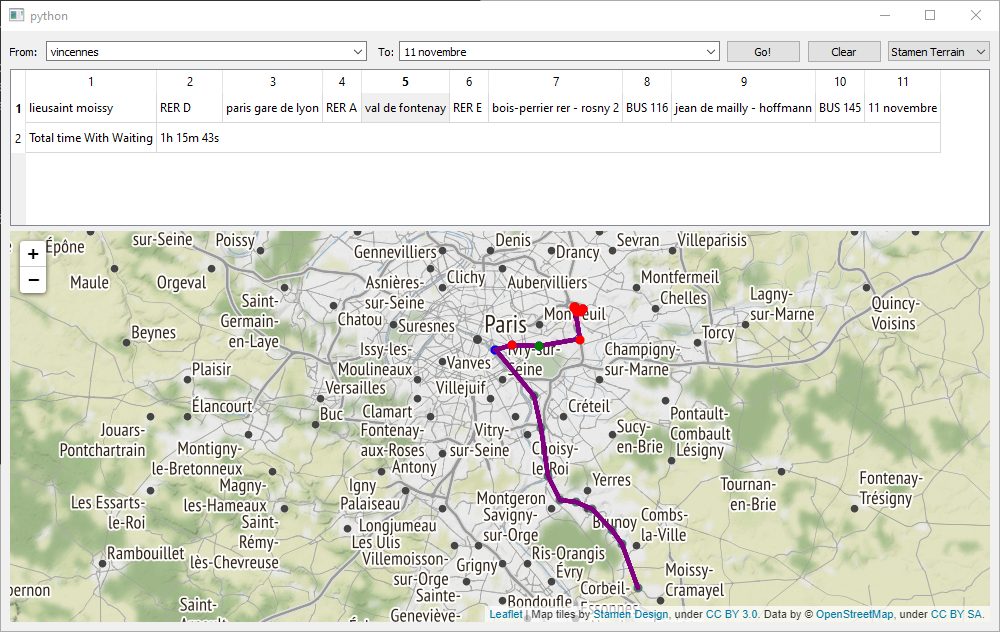Select the BUS 116 cell
Image resolution: width=1000 pixels, height=632 pixels.
click(x=647, y=108)
